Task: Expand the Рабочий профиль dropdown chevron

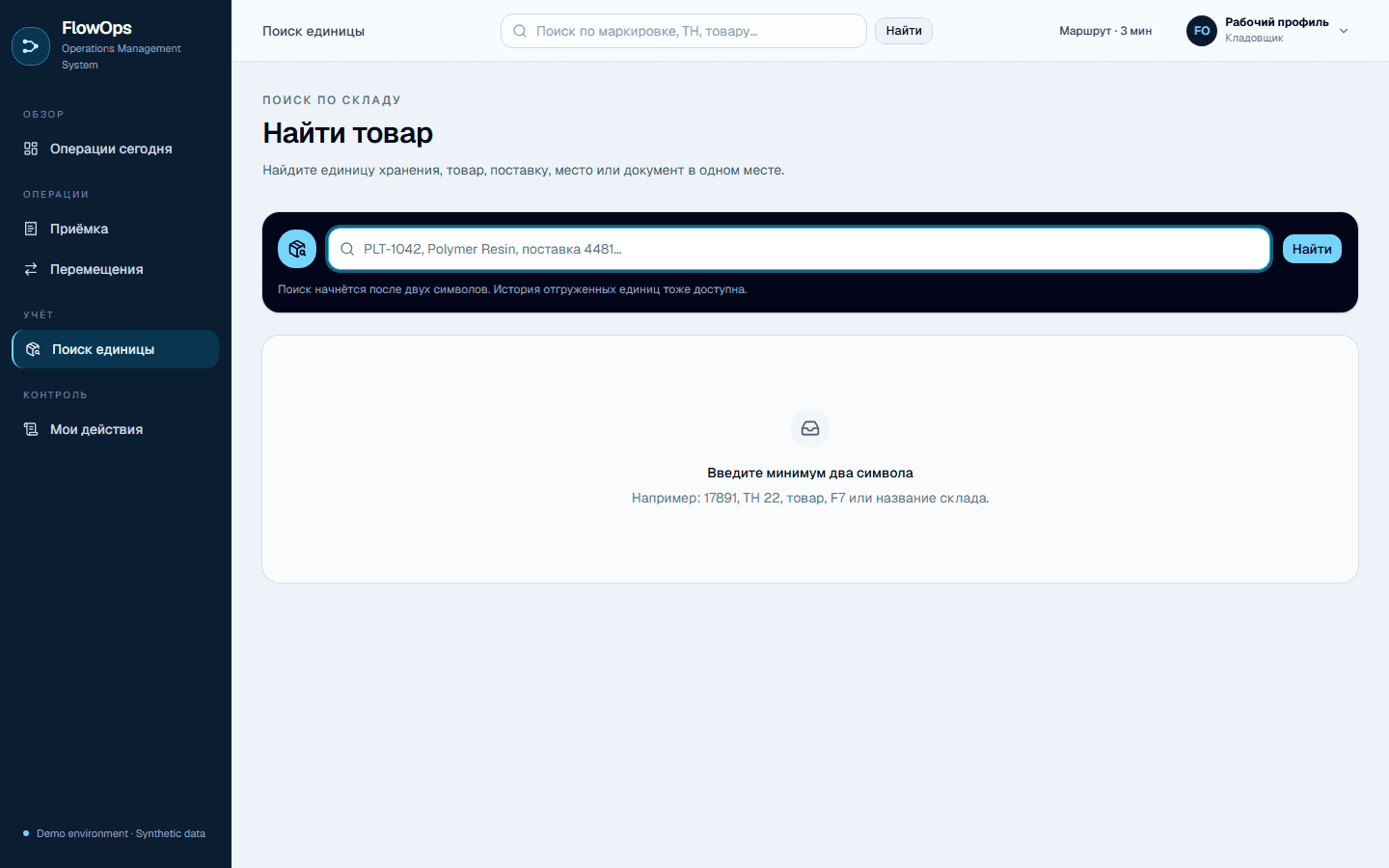Action: (1344, 31)
